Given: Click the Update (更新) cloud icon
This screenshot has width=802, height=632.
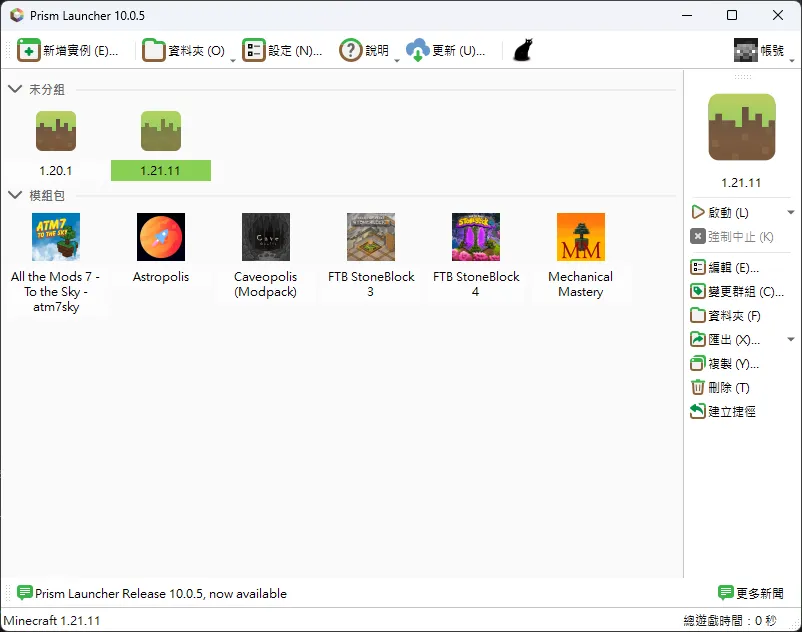Looking at the screenshot, I should [x=417, y=50].
